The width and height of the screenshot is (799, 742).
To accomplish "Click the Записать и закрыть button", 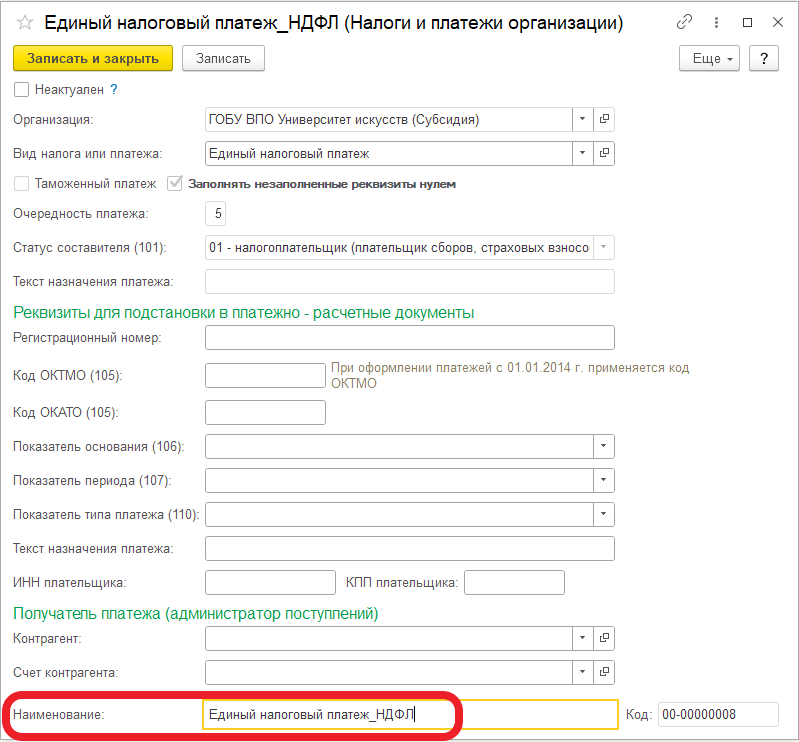I will click(93, 59).
